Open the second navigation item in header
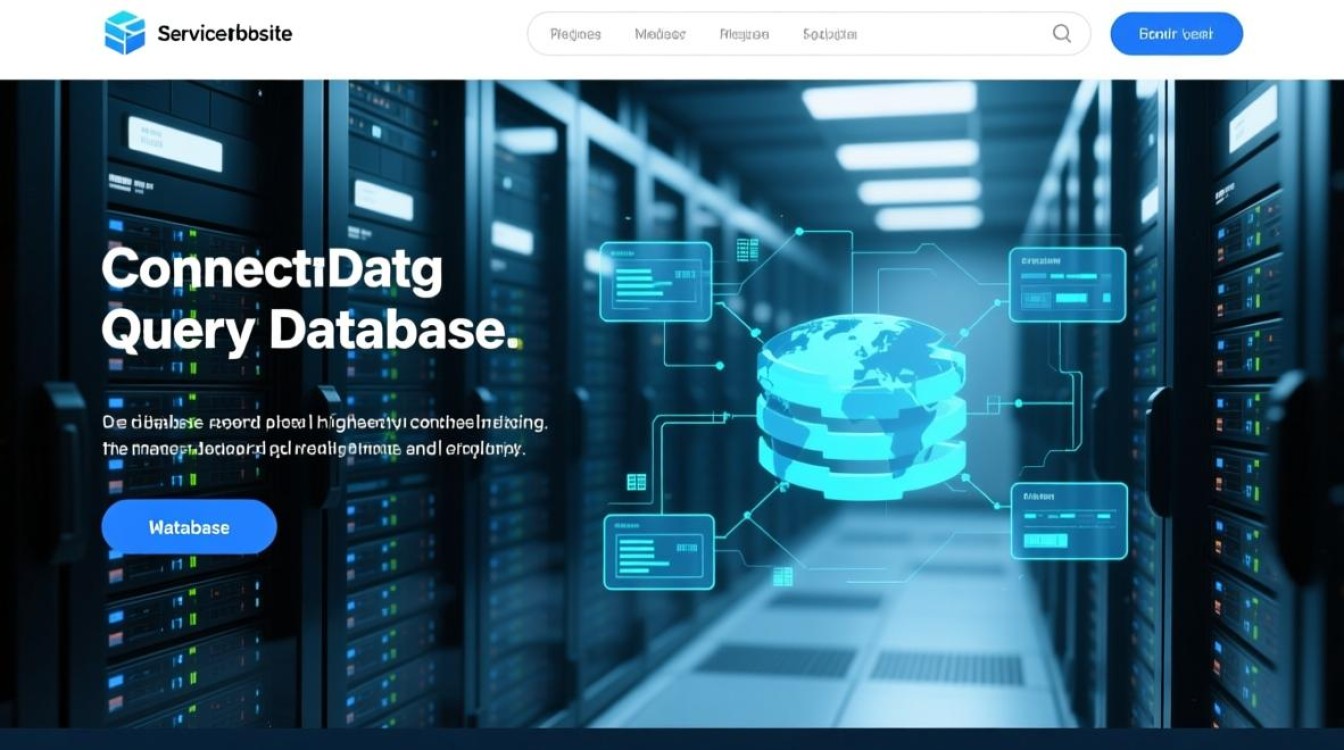 (660, 34)
